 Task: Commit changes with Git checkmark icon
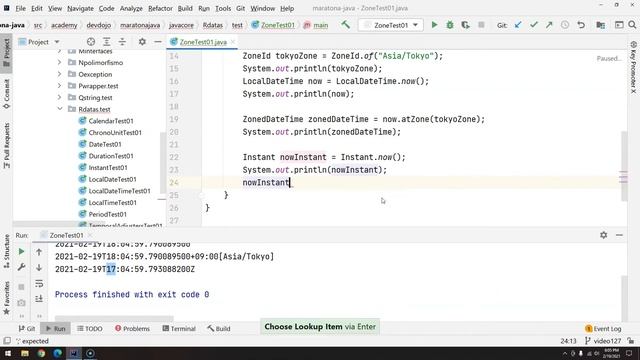click(x=533, y=25)
